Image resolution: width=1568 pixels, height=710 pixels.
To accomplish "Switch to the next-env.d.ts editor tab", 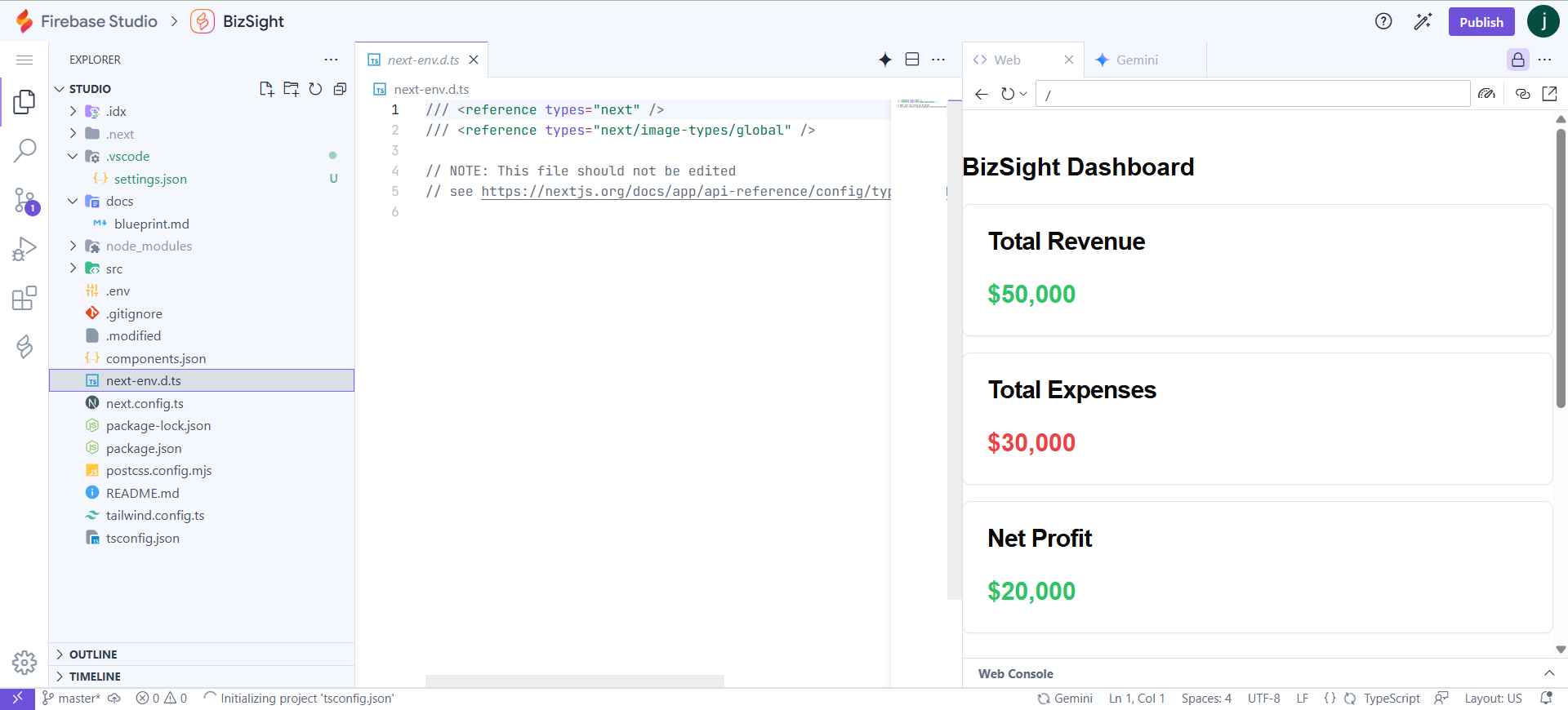I will tap(423, 60).
